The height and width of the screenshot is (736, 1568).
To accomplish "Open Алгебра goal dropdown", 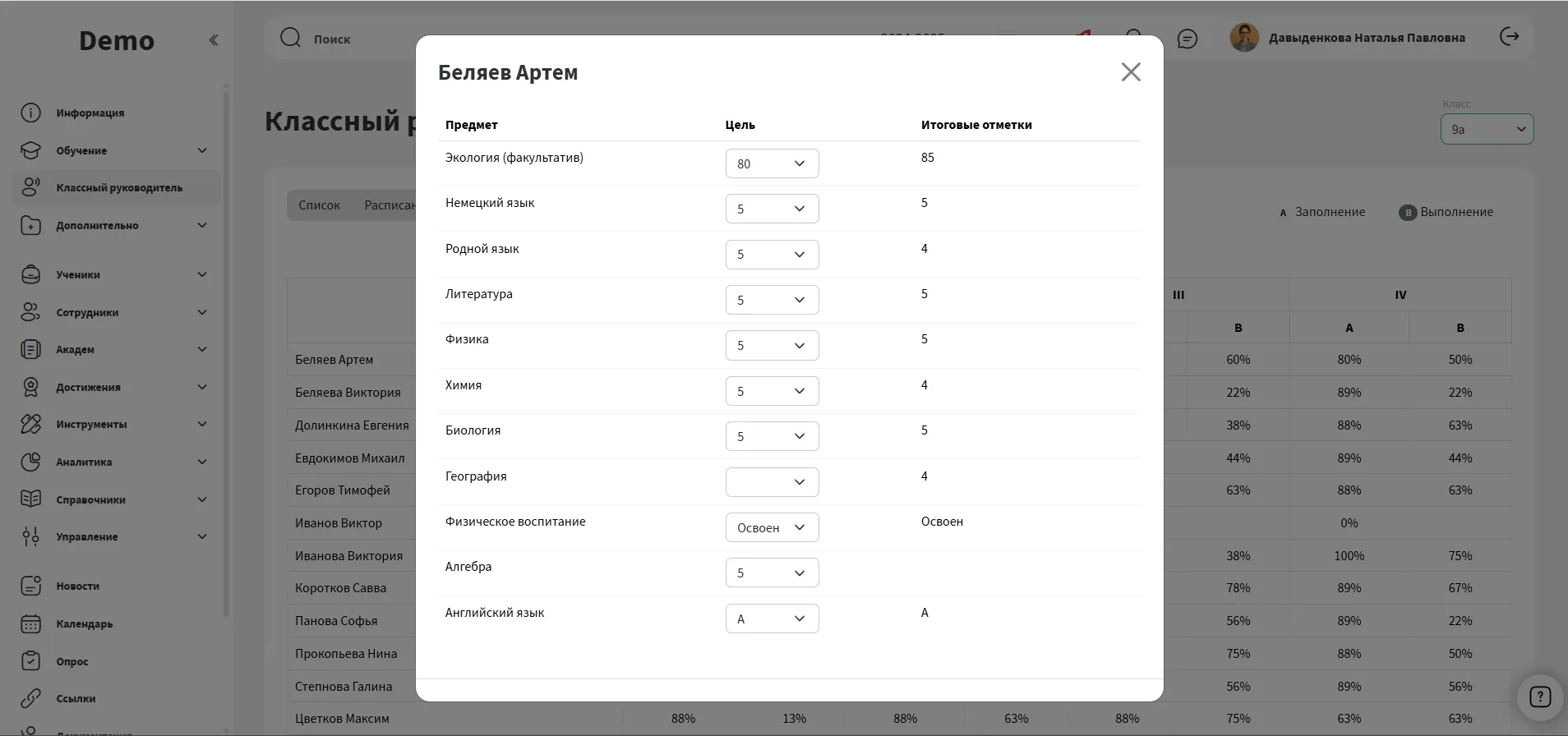I will pyautogui.click(x=772, y=573).
